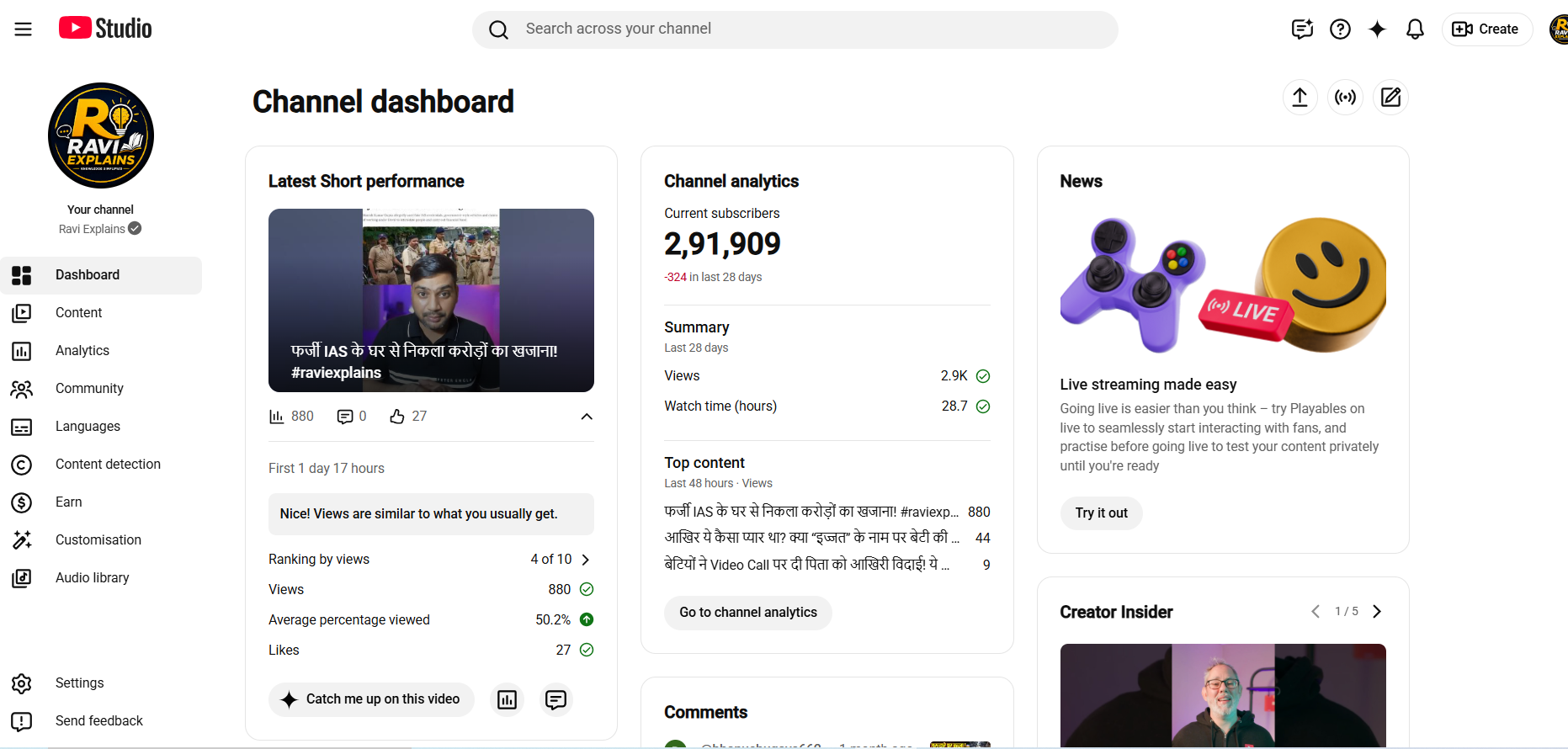Go to next Creator Insider card
Screen dimensions: 1568x749
(x=1377, y=612)
